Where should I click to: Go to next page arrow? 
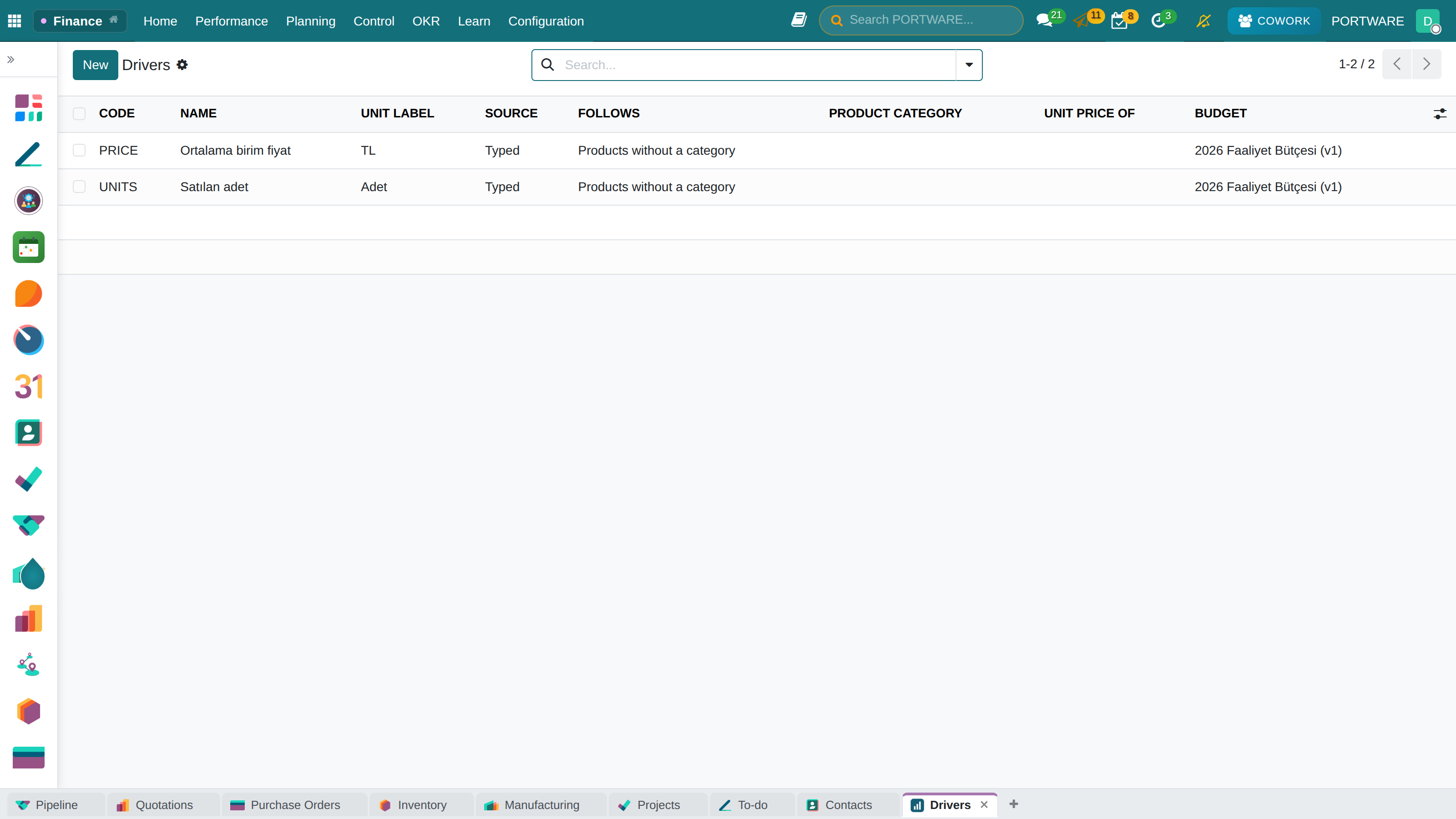tap(1426, 64)
